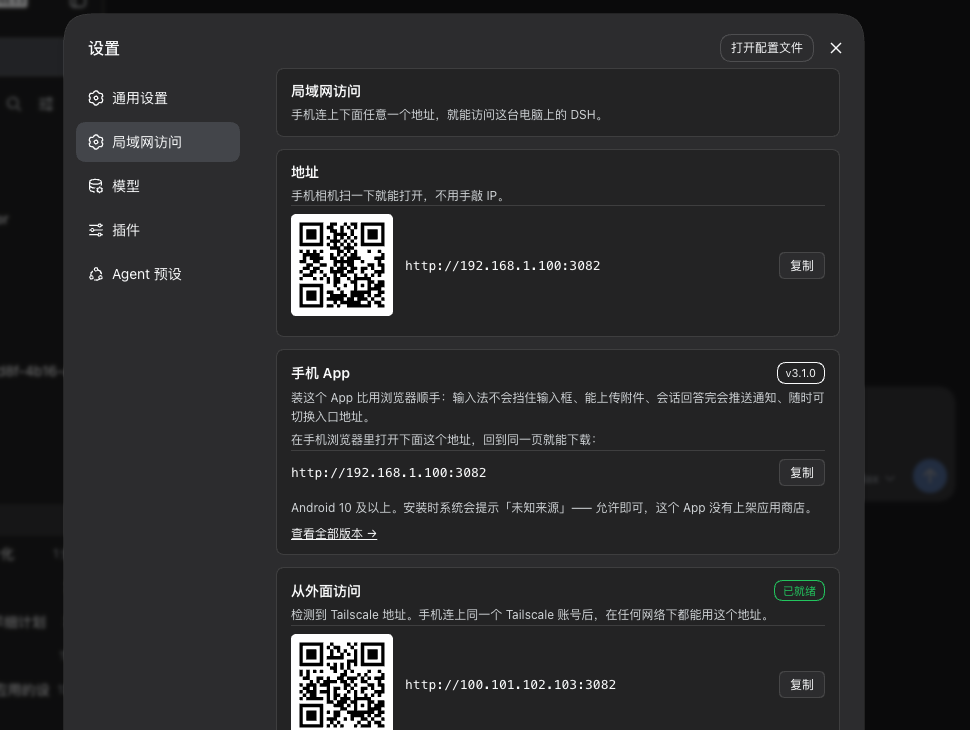This screenshot has height=730, width=970.
Task: Click the URL text in the 手机 App card
Action: tap(388, 473)
